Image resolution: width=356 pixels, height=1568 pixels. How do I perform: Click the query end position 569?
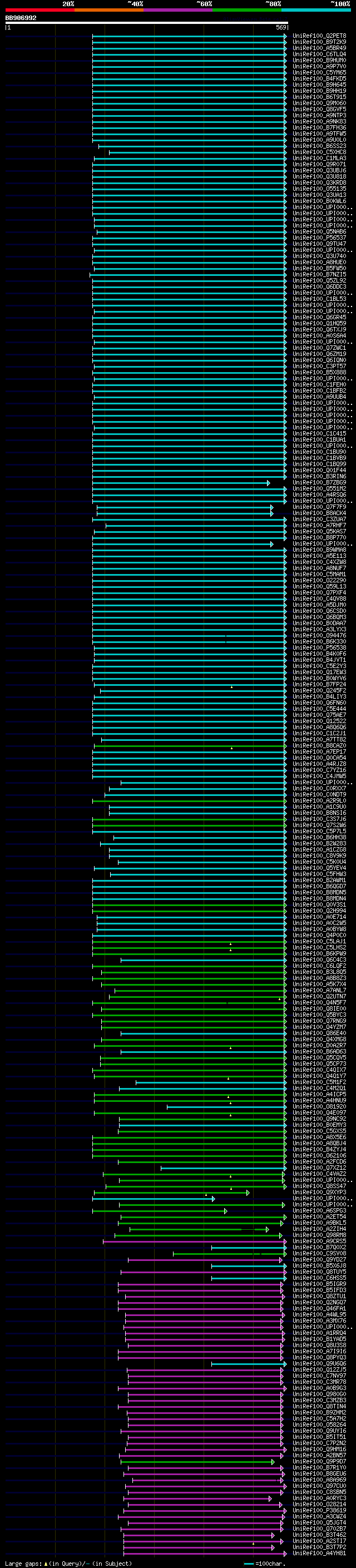tap(280, 27)
